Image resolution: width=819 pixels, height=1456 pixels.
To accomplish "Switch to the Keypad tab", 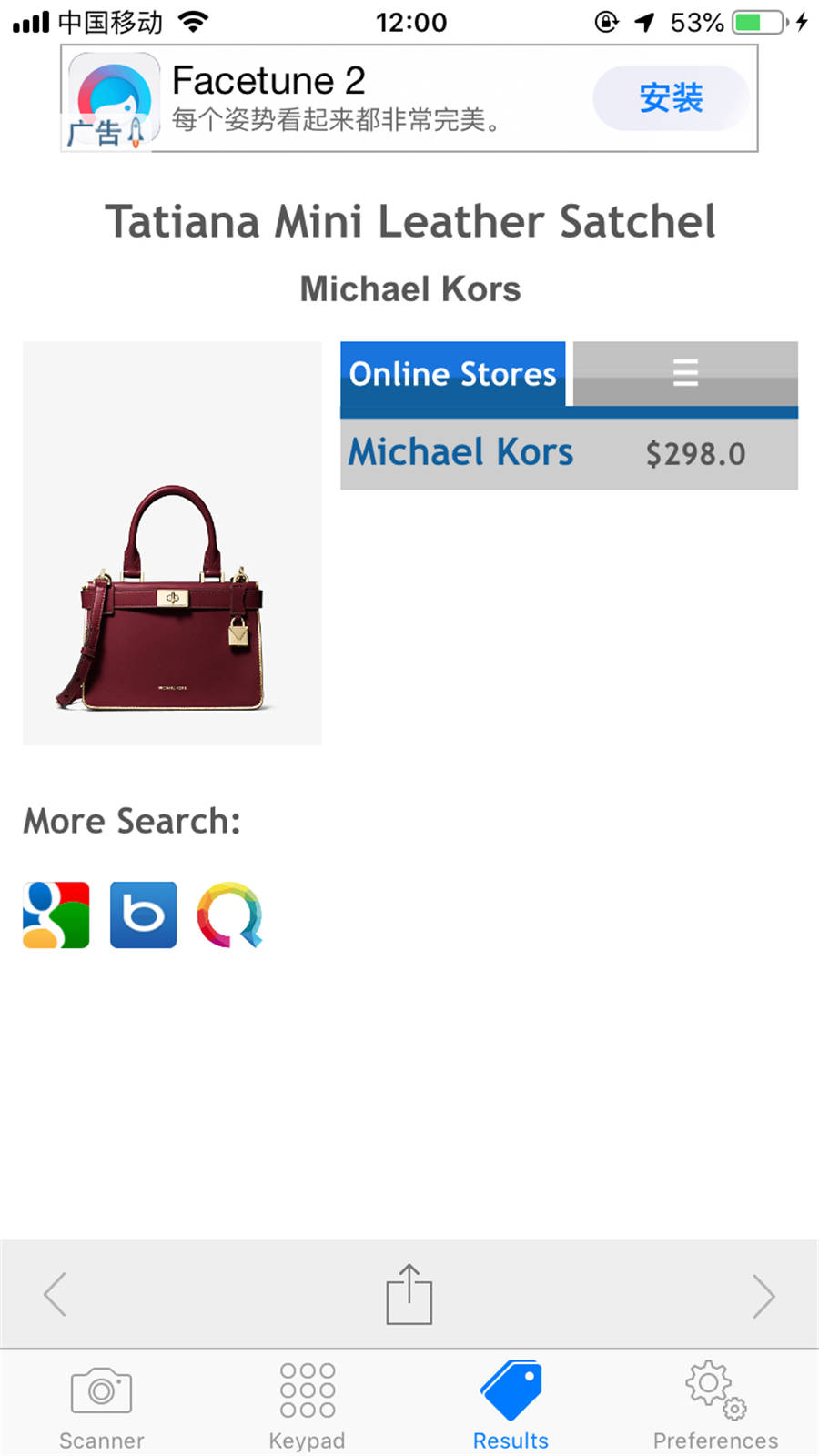I will pyautogui.click(x=307, y=1407).
